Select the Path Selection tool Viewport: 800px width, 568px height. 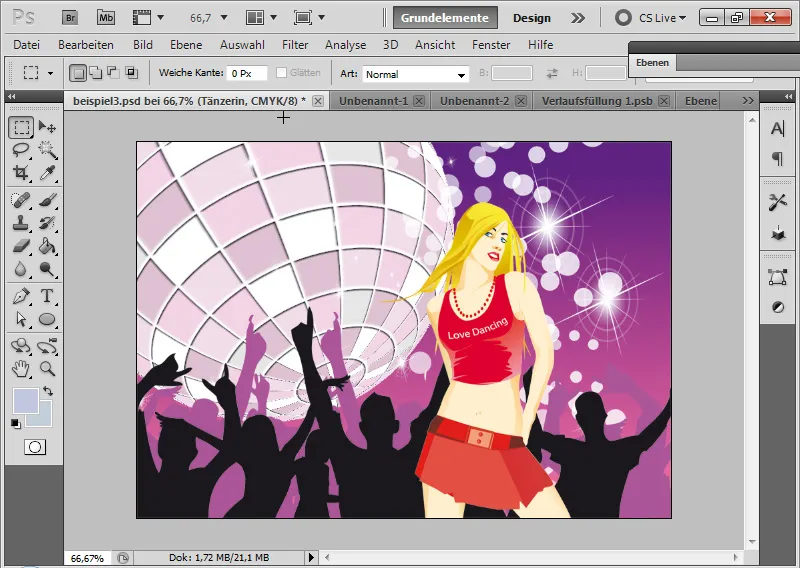point(21,319)
